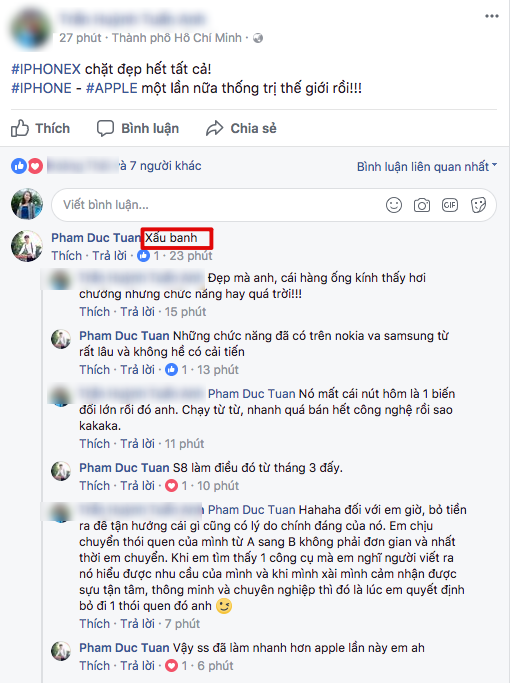Click the blue like reaction icon summary
This screenshot has height=683, width=510.
coord(19,166)
